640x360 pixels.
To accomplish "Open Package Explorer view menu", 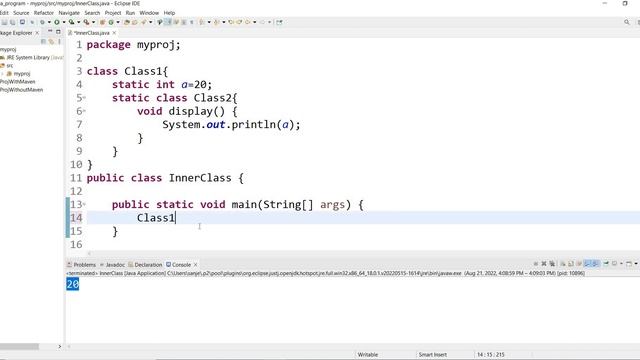I will 60,41.
